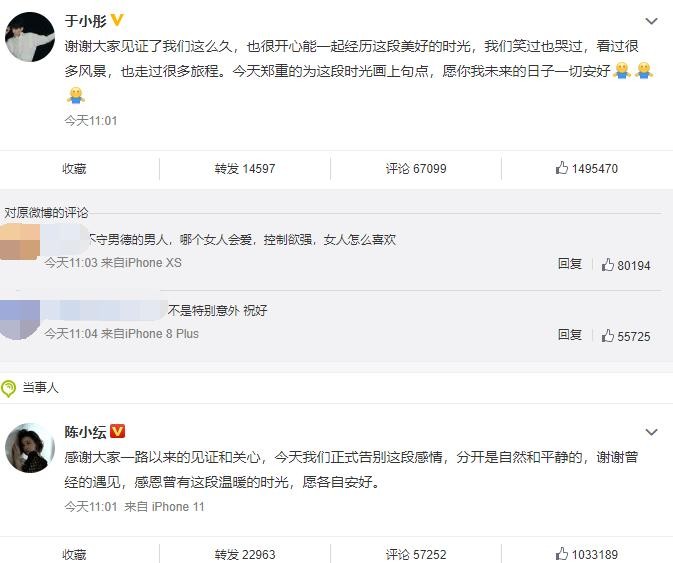Open comments 评论 67099 on first post
This screenshot has width=673, height=563.
[416, 169]
